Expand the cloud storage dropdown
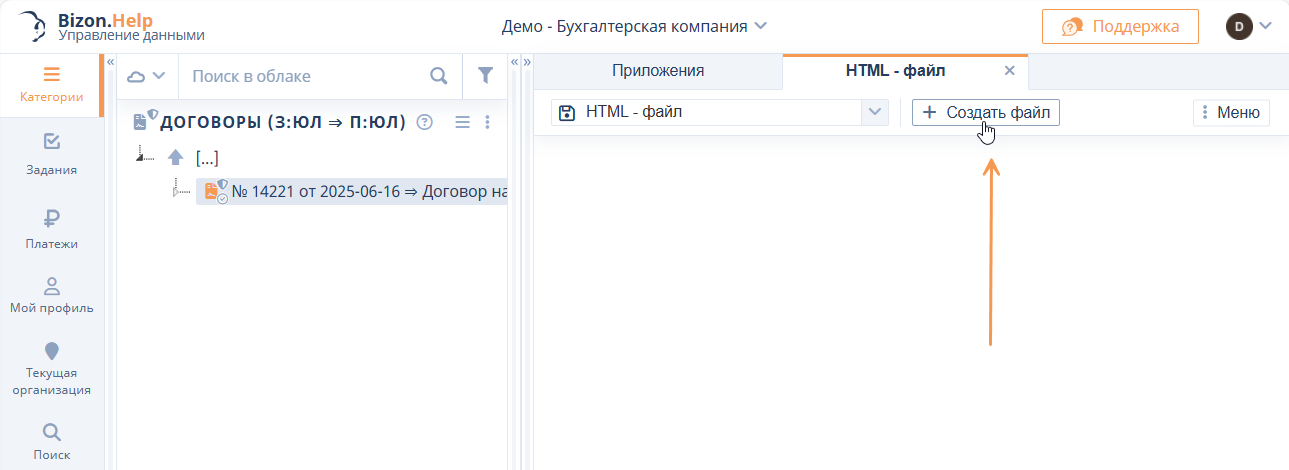The image size is (1289, 470). [146, 76]
